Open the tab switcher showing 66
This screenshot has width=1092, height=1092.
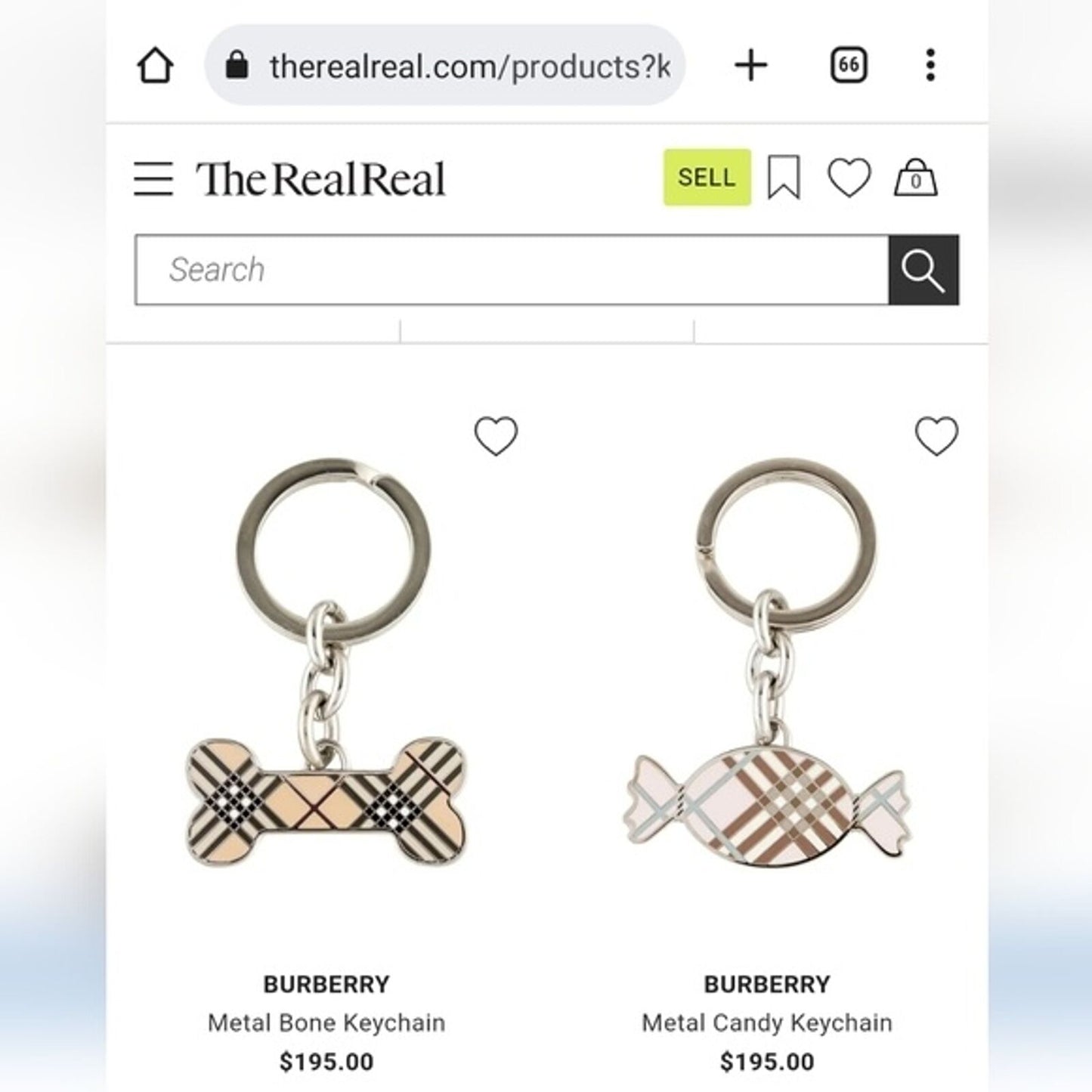tap(848, 65)
